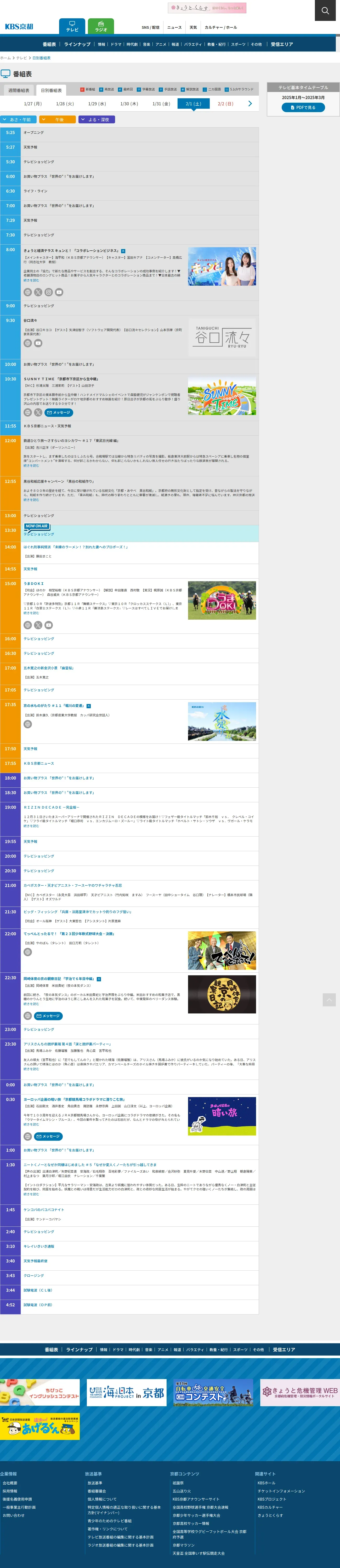This screenshot has height=1568, width=340.
Task: Open website globe icon for SUNNY TIME
Action: pos(27,413)
